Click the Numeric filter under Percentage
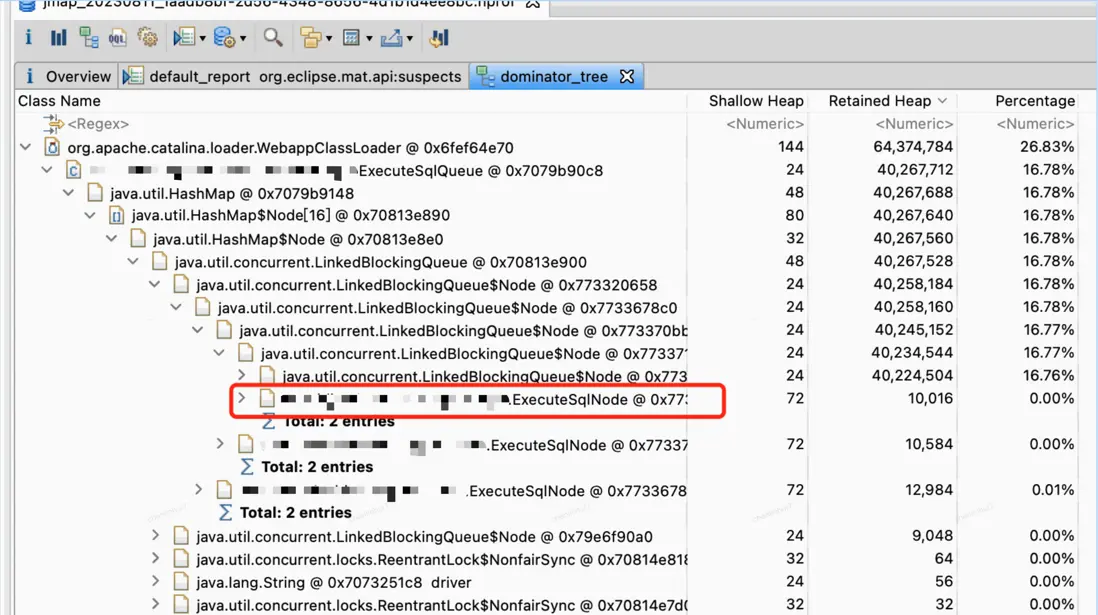1098x615 pixels. click(x=1035, y=124)
